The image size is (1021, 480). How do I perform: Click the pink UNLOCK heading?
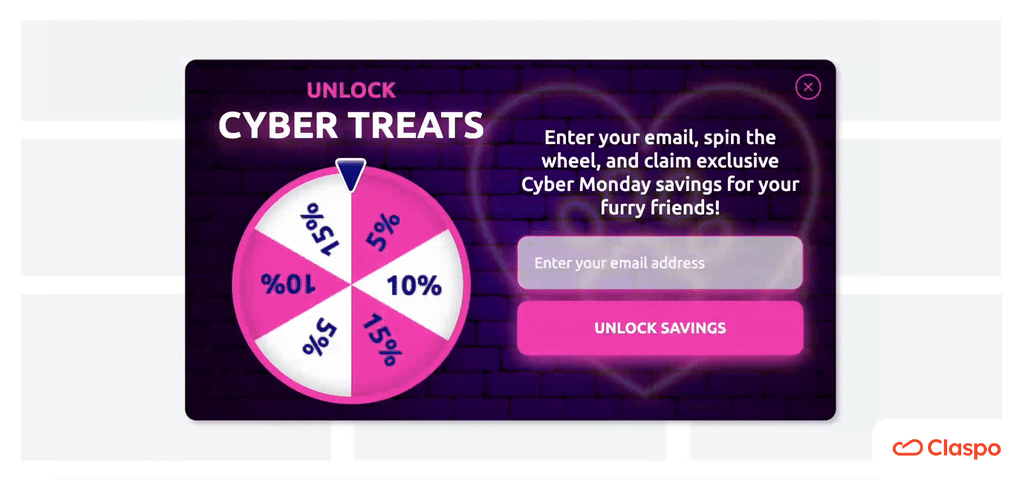tap(351, 90)
